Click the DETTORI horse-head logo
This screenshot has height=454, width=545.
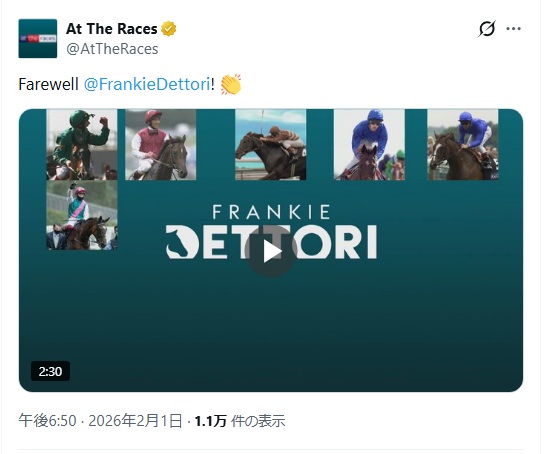[x=183, y=242]
